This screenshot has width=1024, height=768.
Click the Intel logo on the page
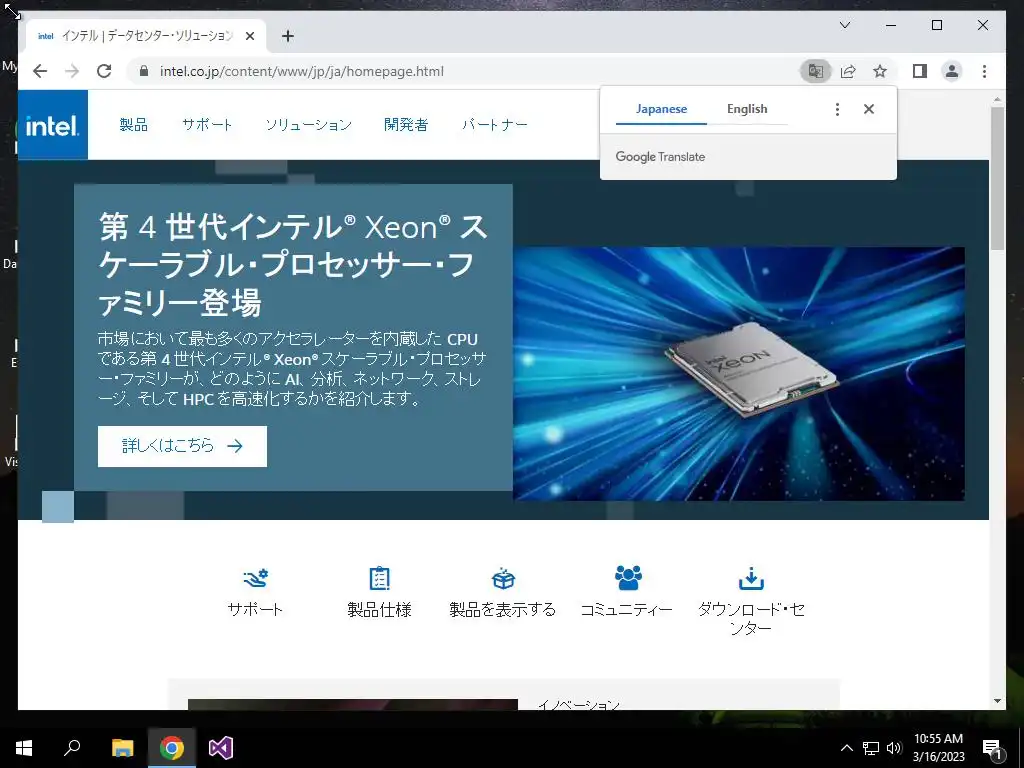click(52, 125)
